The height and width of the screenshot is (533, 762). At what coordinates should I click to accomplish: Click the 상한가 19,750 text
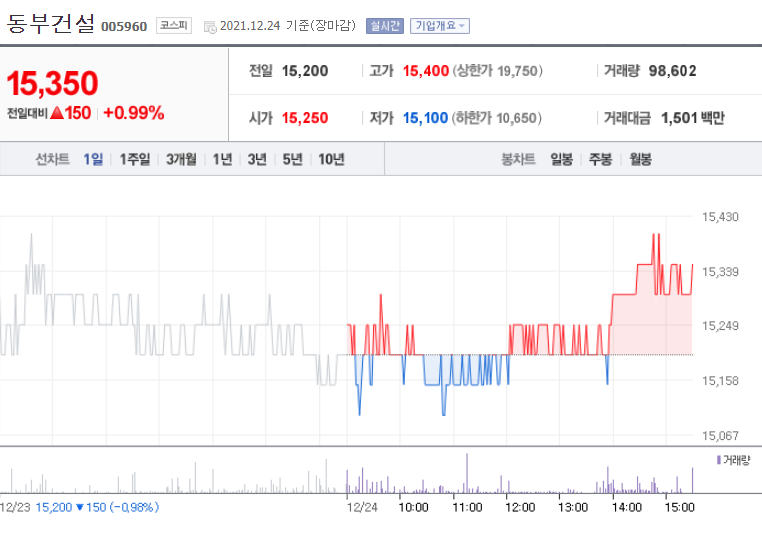click(498, 71)
